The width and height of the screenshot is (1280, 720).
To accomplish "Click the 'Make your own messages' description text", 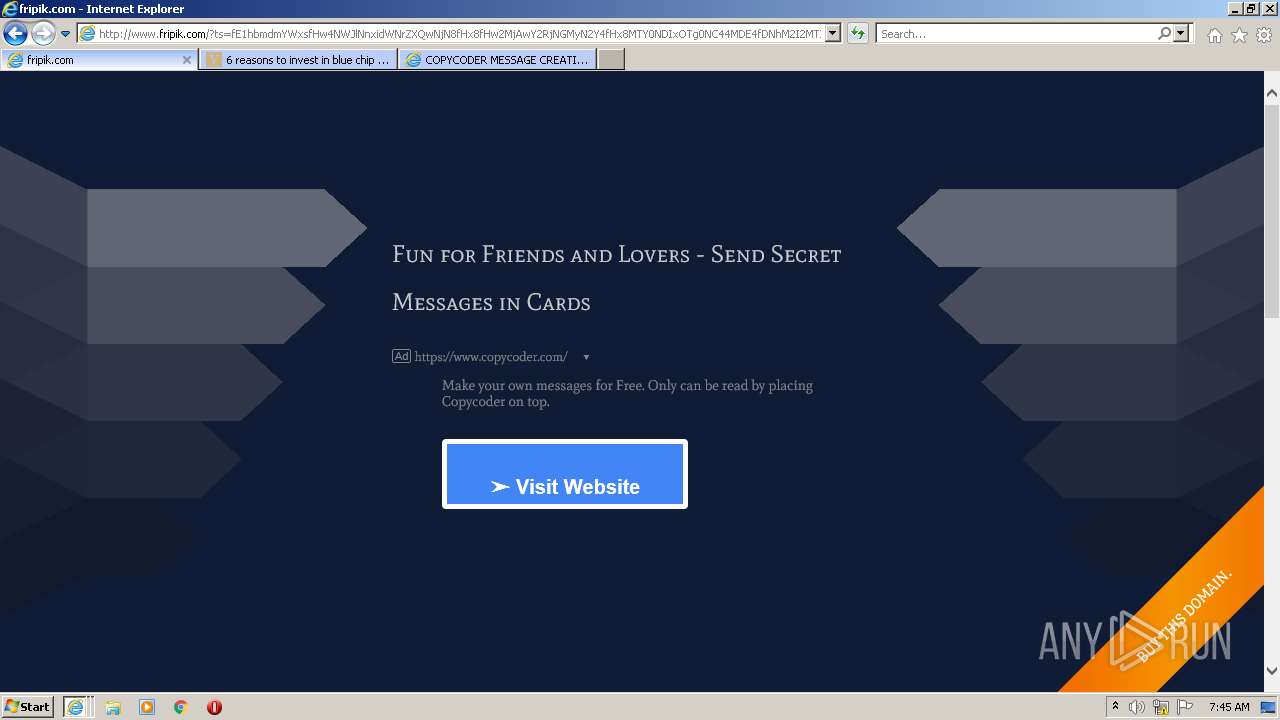I will coord(627,393).
